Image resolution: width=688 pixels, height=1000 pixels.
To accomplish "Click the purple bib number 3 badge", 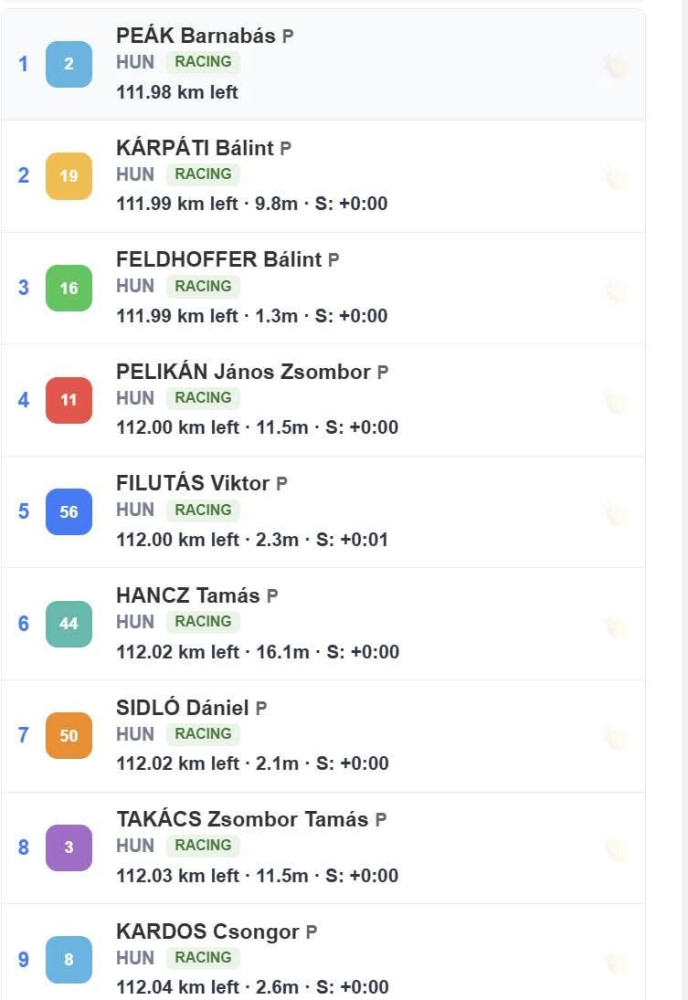I will pyautogui.click(x=69, y=848).
